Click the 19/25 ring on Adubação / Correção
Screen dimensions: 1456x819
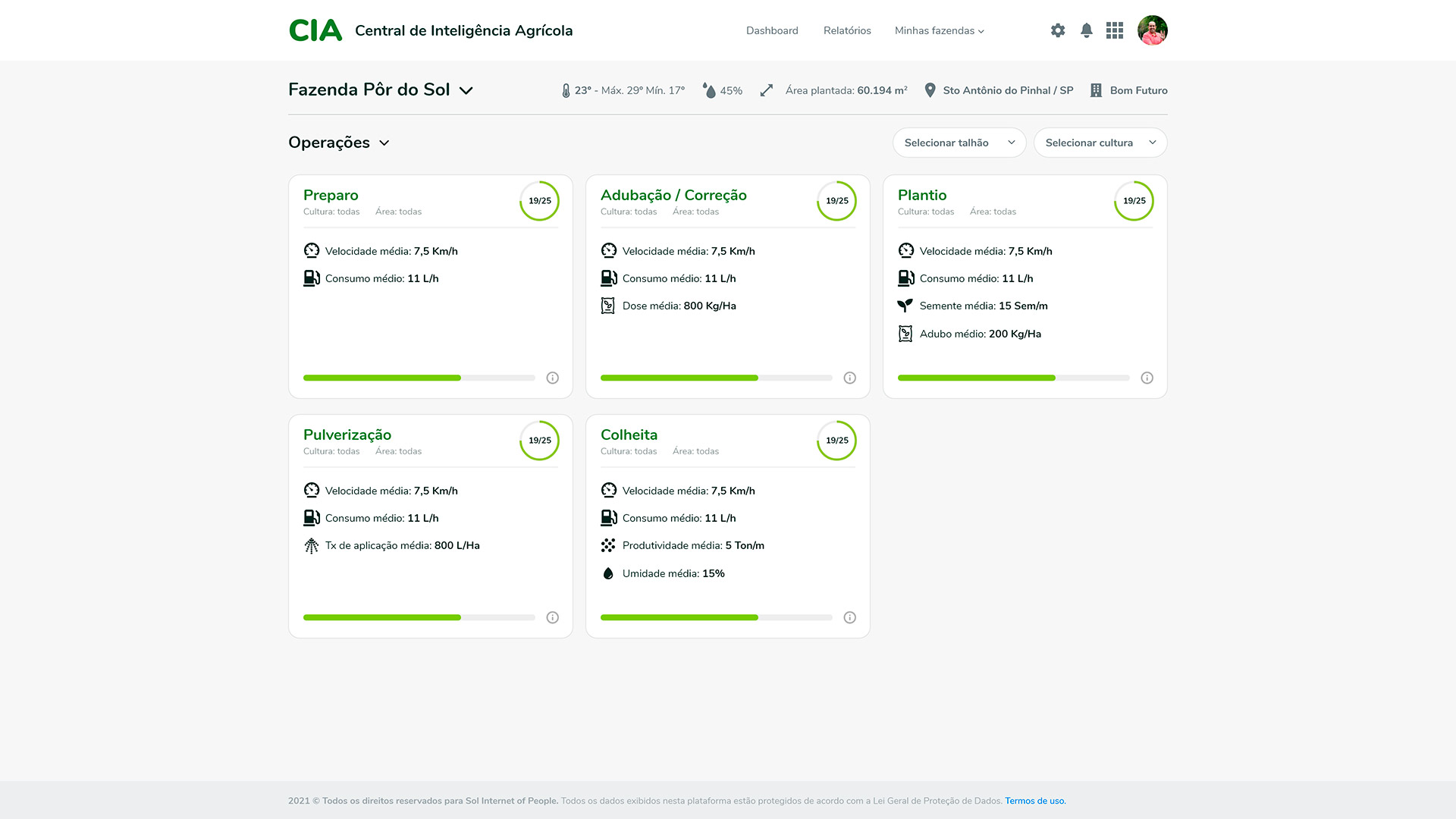[x=836, y=201]
